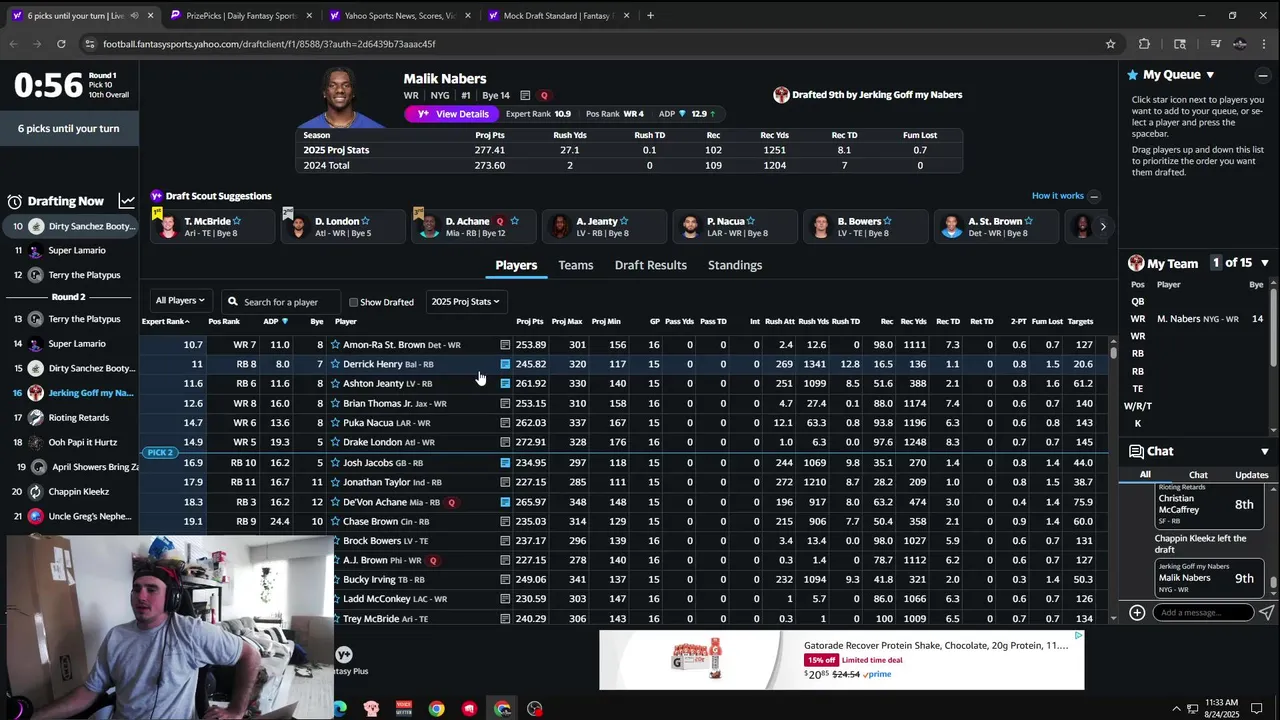Open the Standings tab
1280x720 pixels.
[x=735, y=265]
